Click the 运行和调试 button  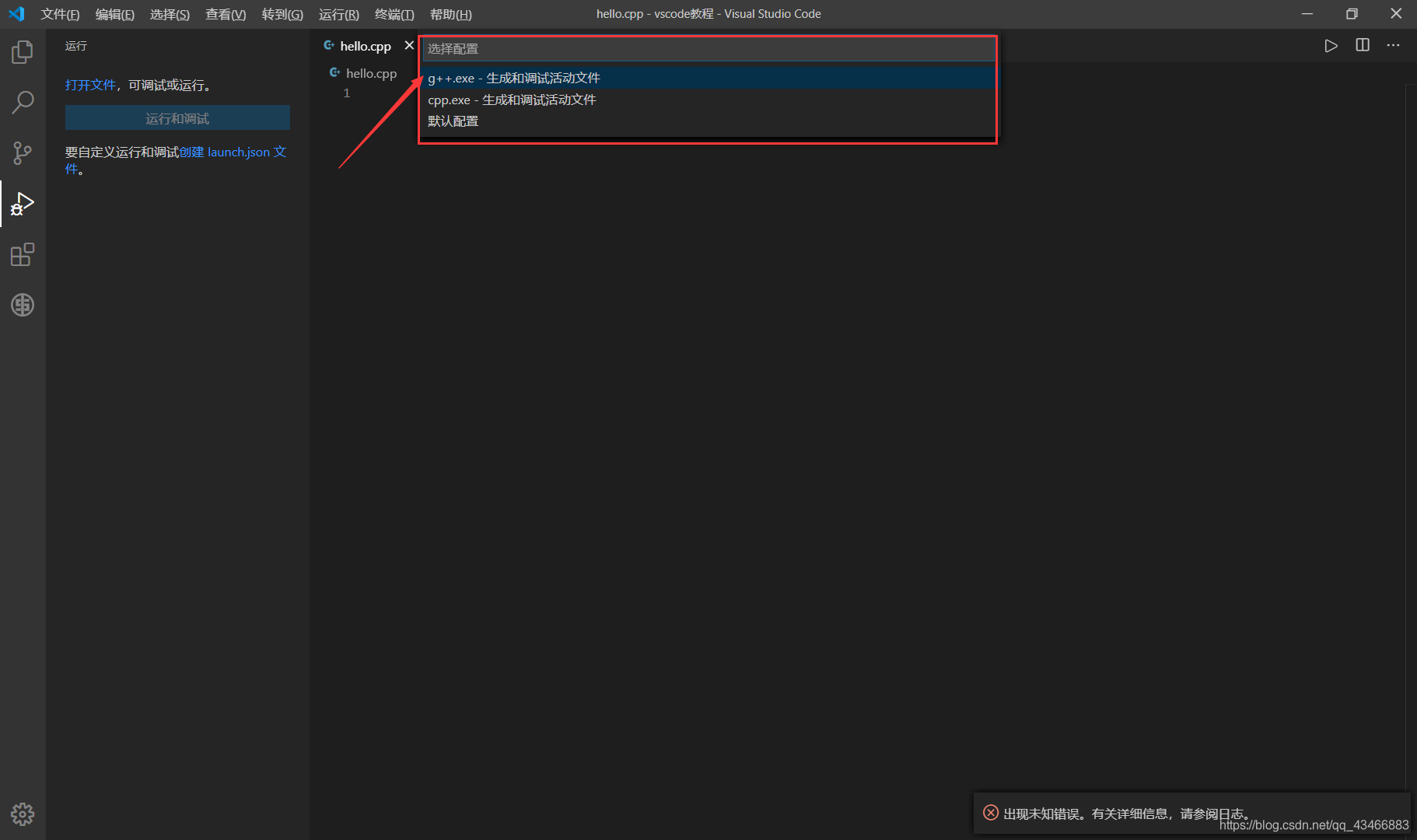tap(177, 117)
